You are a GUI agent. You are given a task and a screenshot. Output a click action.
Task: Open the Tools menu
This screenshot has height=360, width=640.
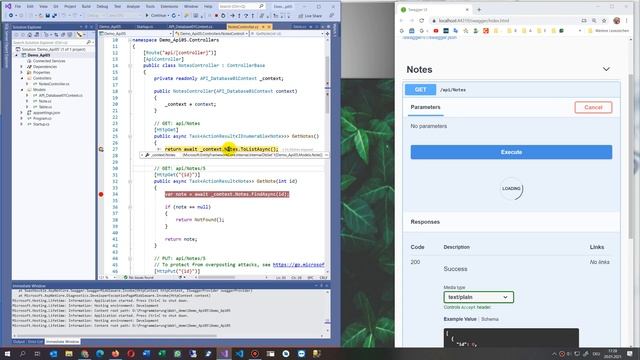click(x=150, y=7)
